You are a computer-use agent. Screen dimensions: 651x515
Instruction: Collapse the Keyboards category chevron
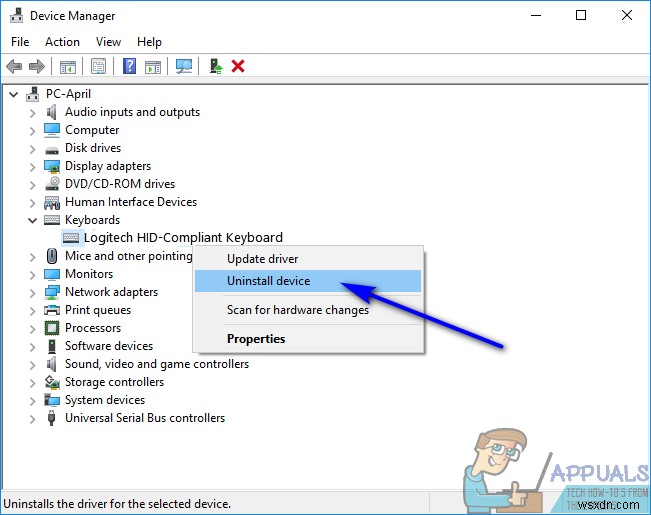[x=32, y=221]
